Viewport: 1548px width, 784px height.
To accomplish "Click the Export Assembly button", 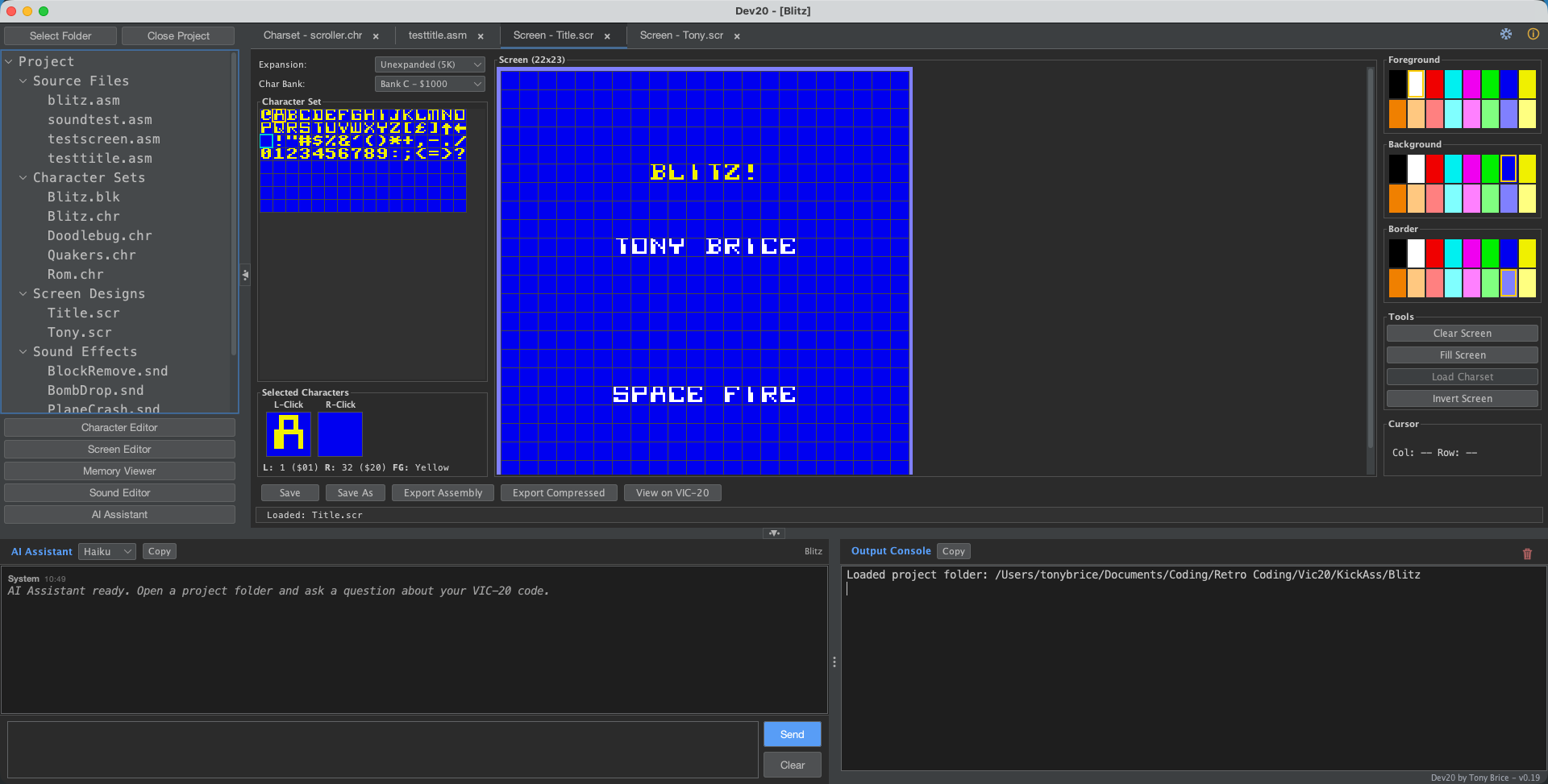I will click(443, 492).
